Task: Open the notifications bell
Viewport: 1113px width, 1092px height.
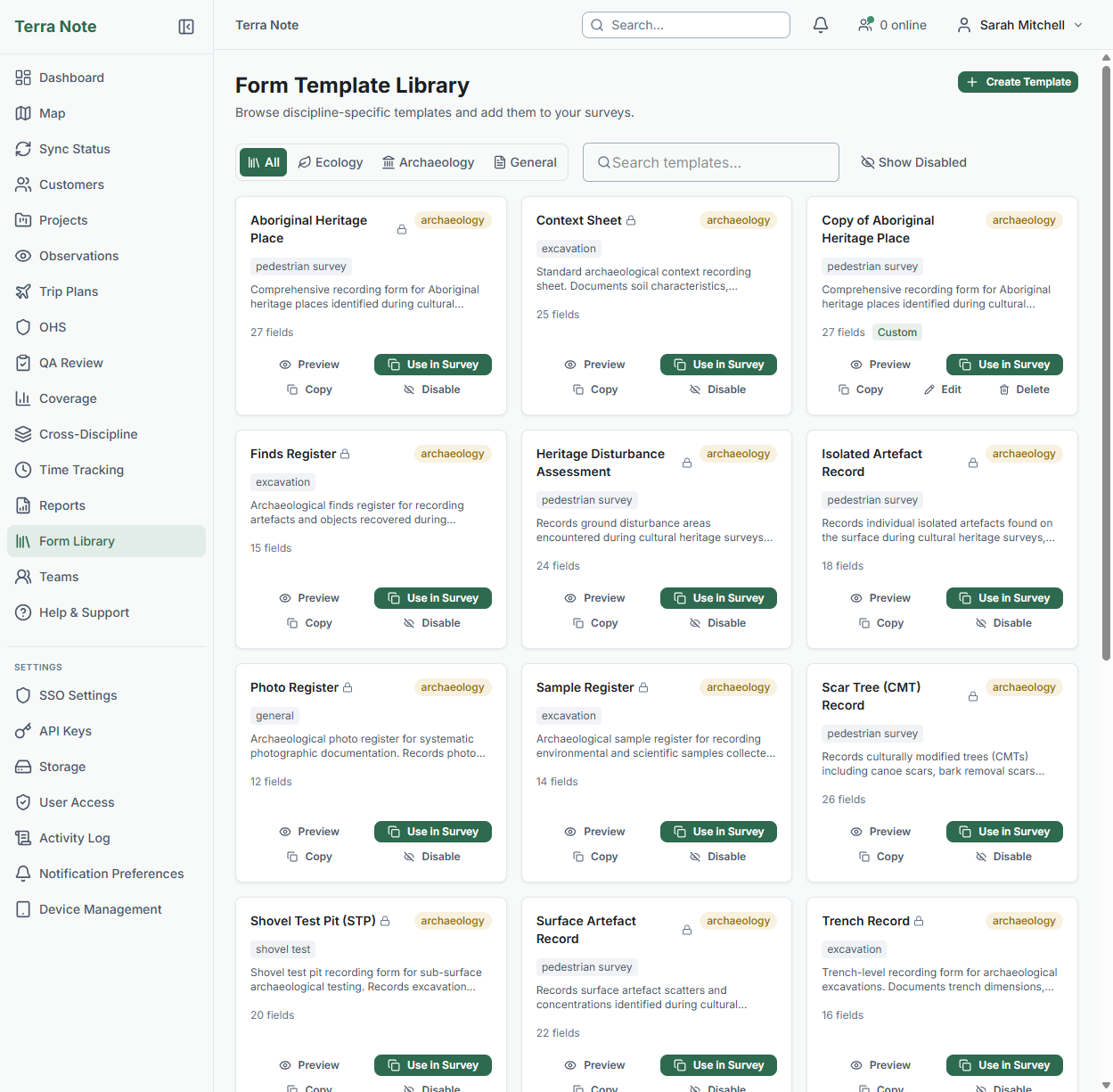Action: (x=821, y=25)
